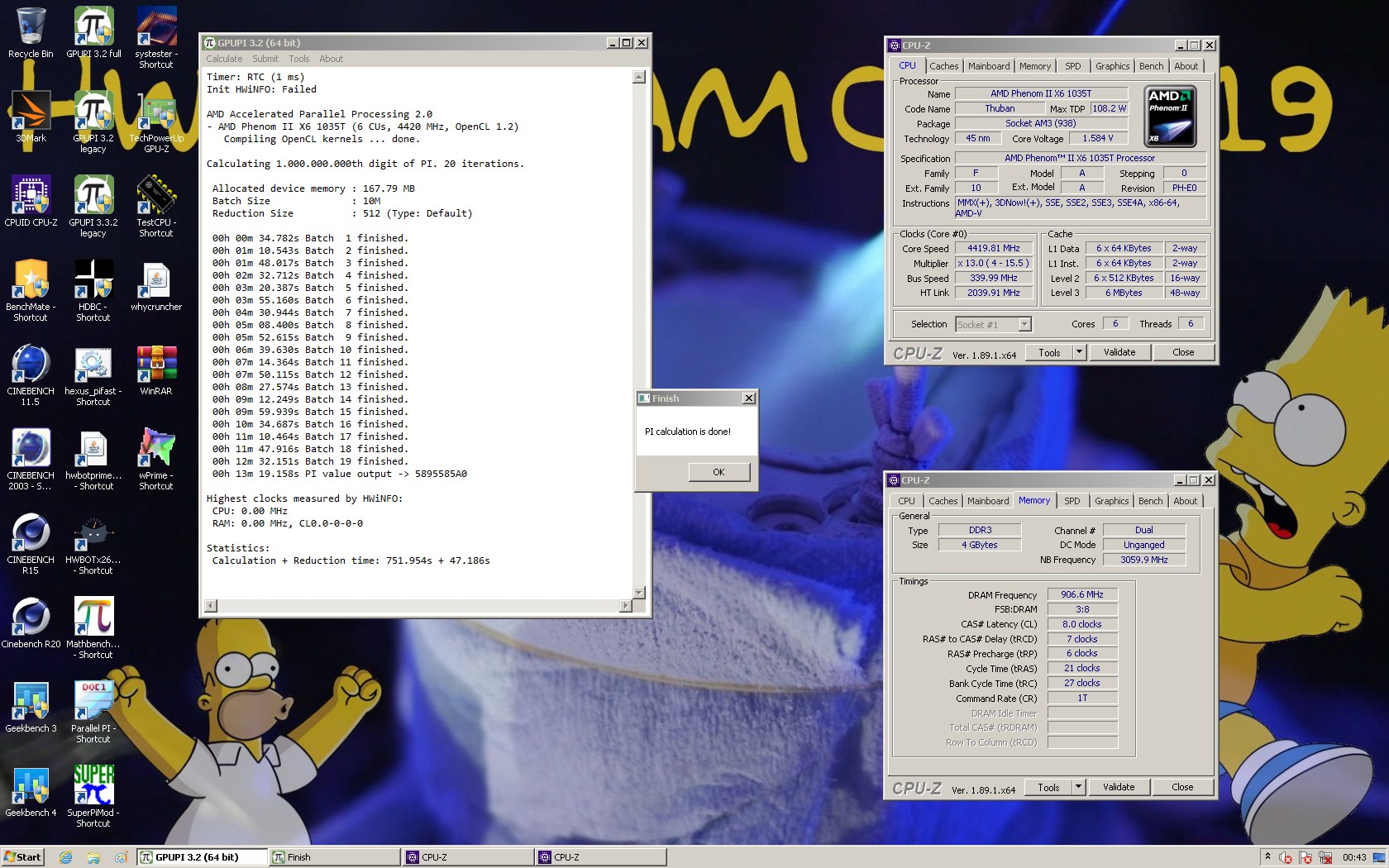Open Calculate menu in GPUPI
Viewport: 1389px width, 868px height.
(x=224, y=59)
